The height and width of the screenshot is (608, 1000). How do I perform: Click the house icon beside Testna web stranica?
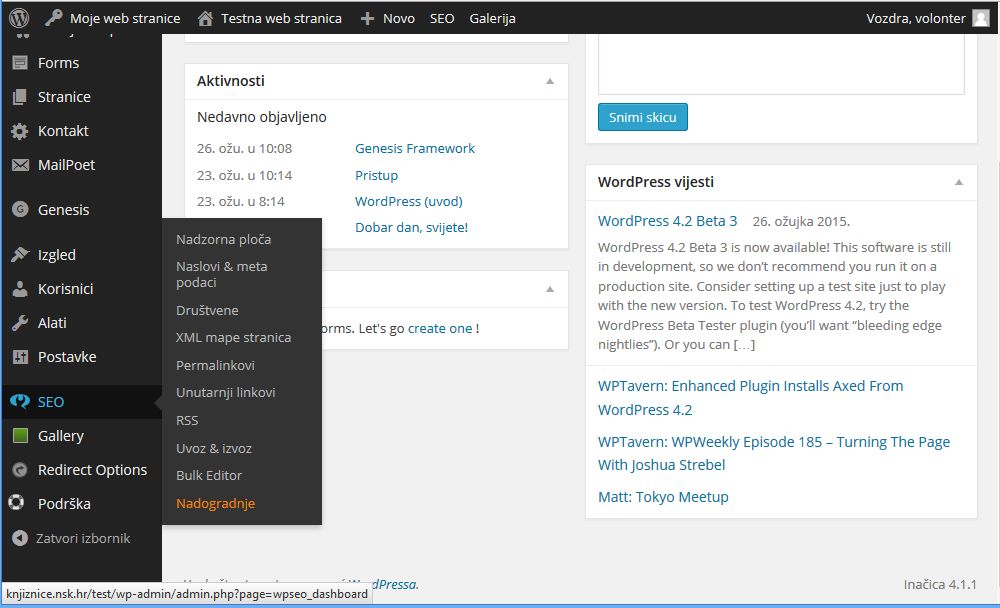[205, 19]
